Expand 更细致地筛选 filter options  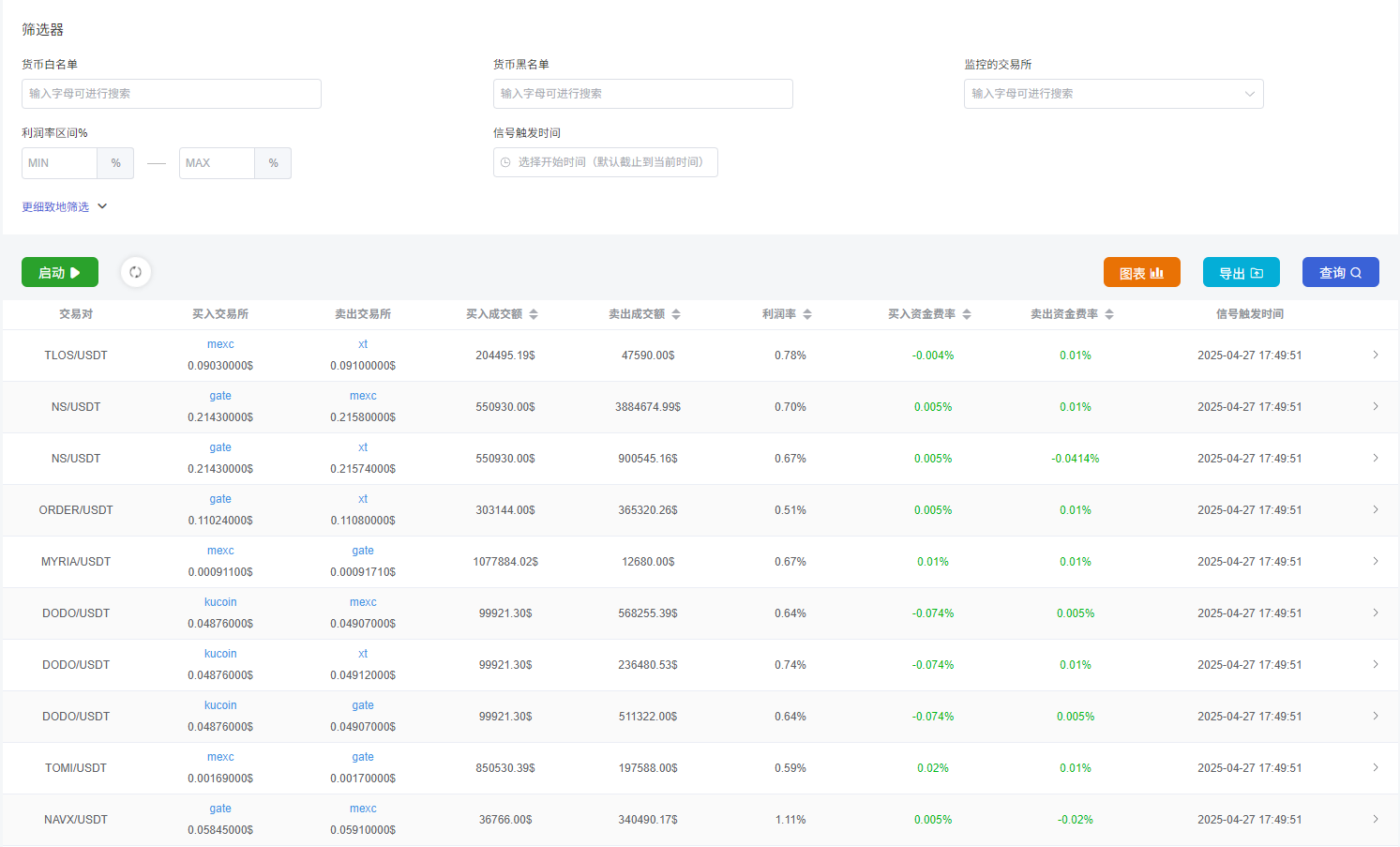pos(65,206)
